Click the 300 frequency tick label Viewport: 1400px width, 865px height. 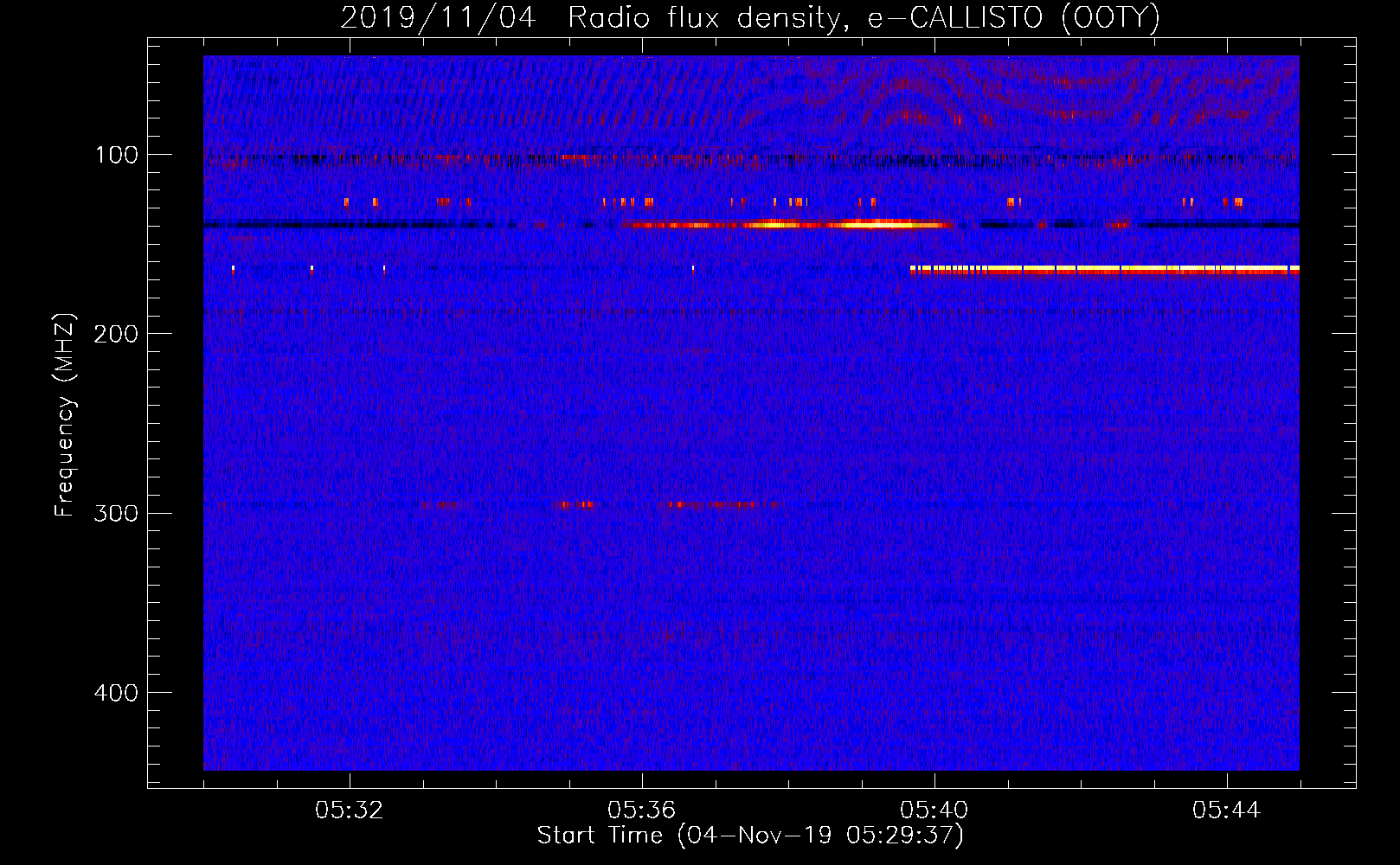coord(117,513)
